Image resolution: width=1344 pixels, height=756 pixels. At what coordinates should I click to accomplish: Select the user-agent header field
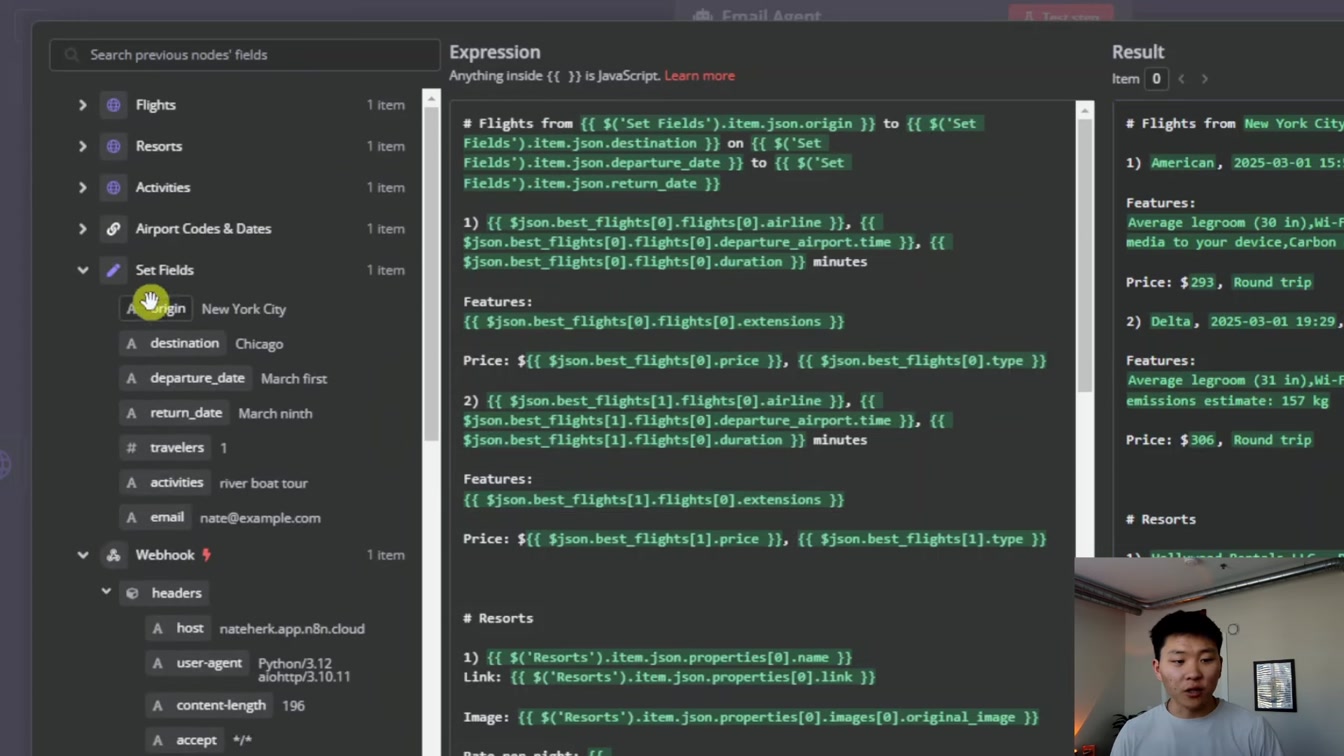tap(197, 663)
